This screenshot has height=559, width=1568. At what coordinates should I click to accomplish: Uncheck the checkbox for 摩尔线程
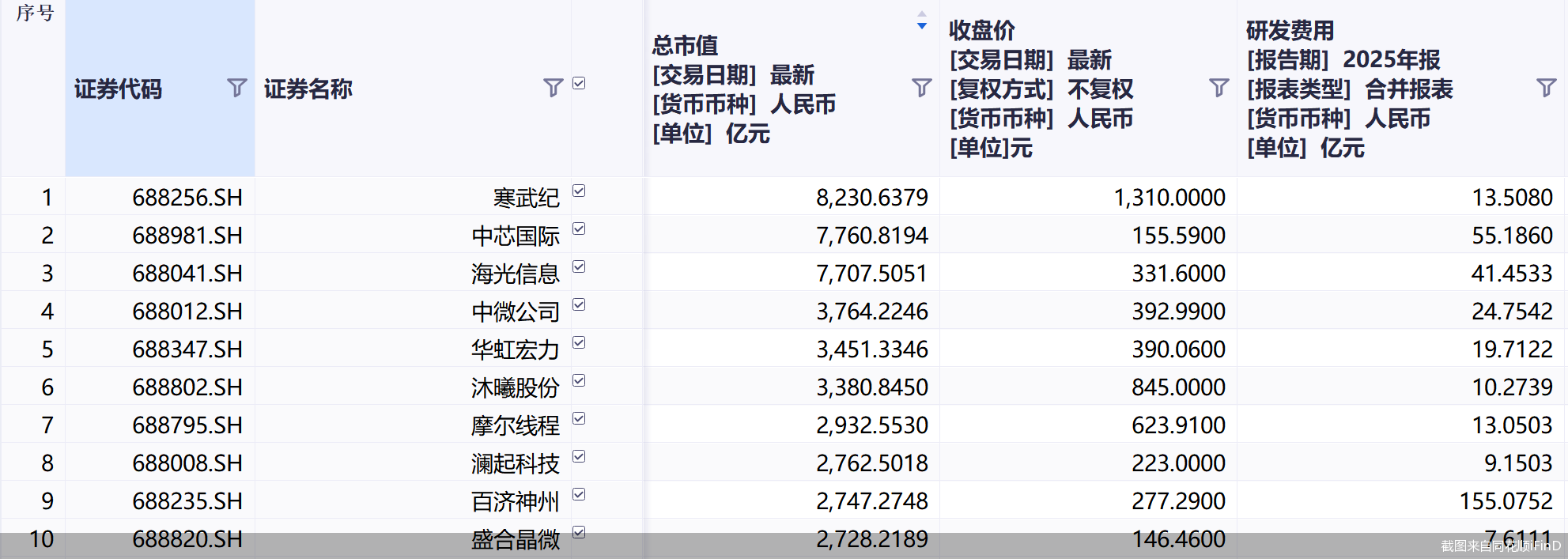[x=579, y=418]
